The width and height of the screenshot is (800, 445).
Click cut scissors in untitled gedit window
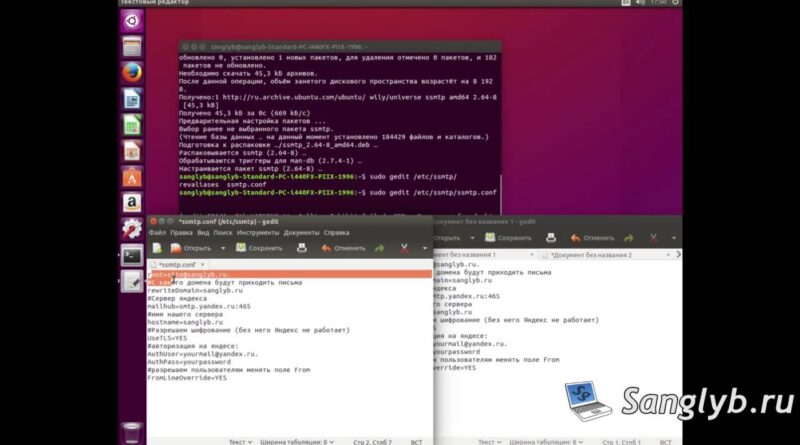click(x=653, y=238)
